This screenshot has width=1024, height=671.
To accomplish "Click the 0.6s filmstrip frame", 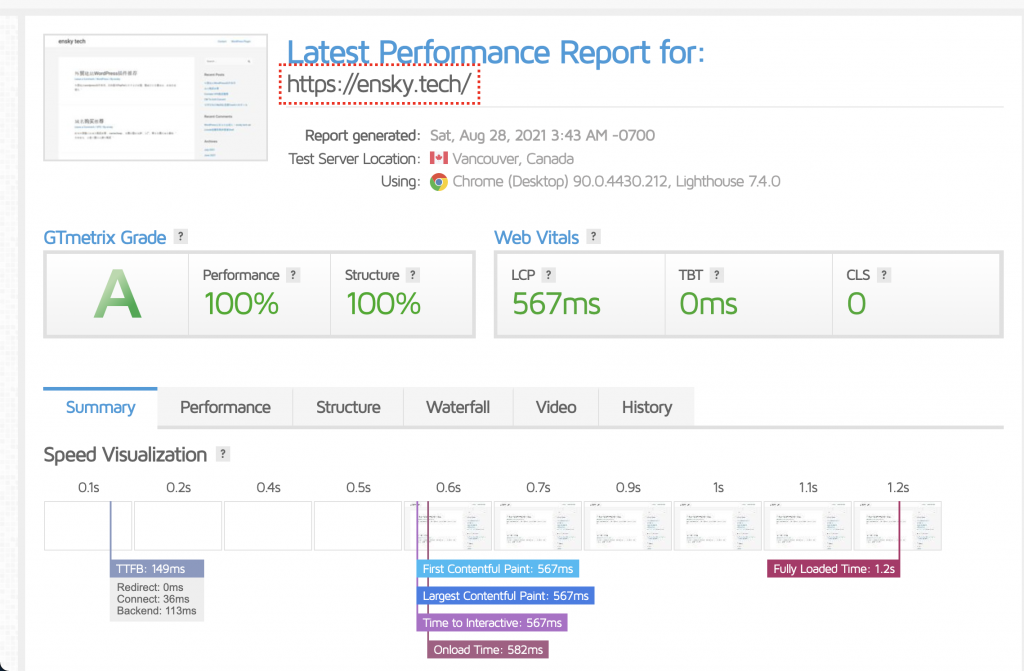I will (x=448, y=526).
